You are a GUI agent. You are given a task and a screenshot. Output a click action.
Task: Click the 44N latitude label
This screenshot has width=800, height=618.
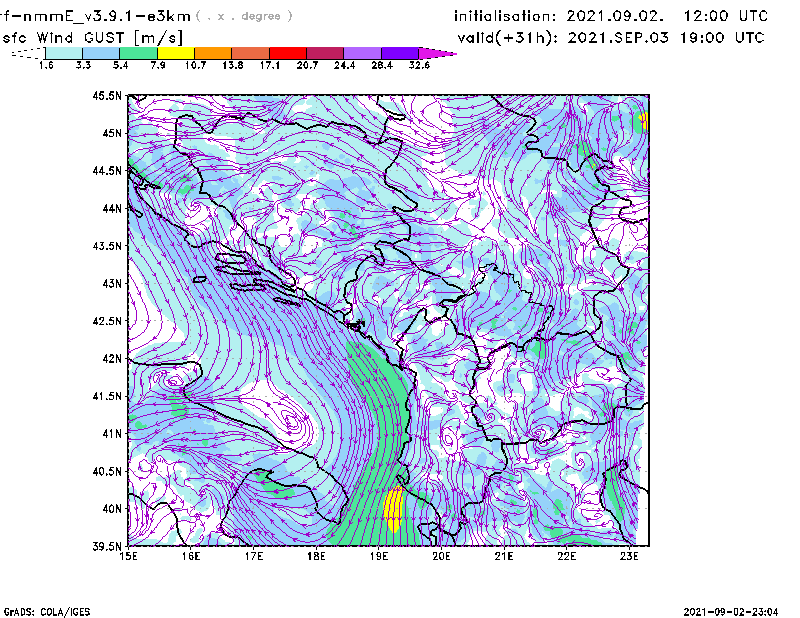click(112, 208)
